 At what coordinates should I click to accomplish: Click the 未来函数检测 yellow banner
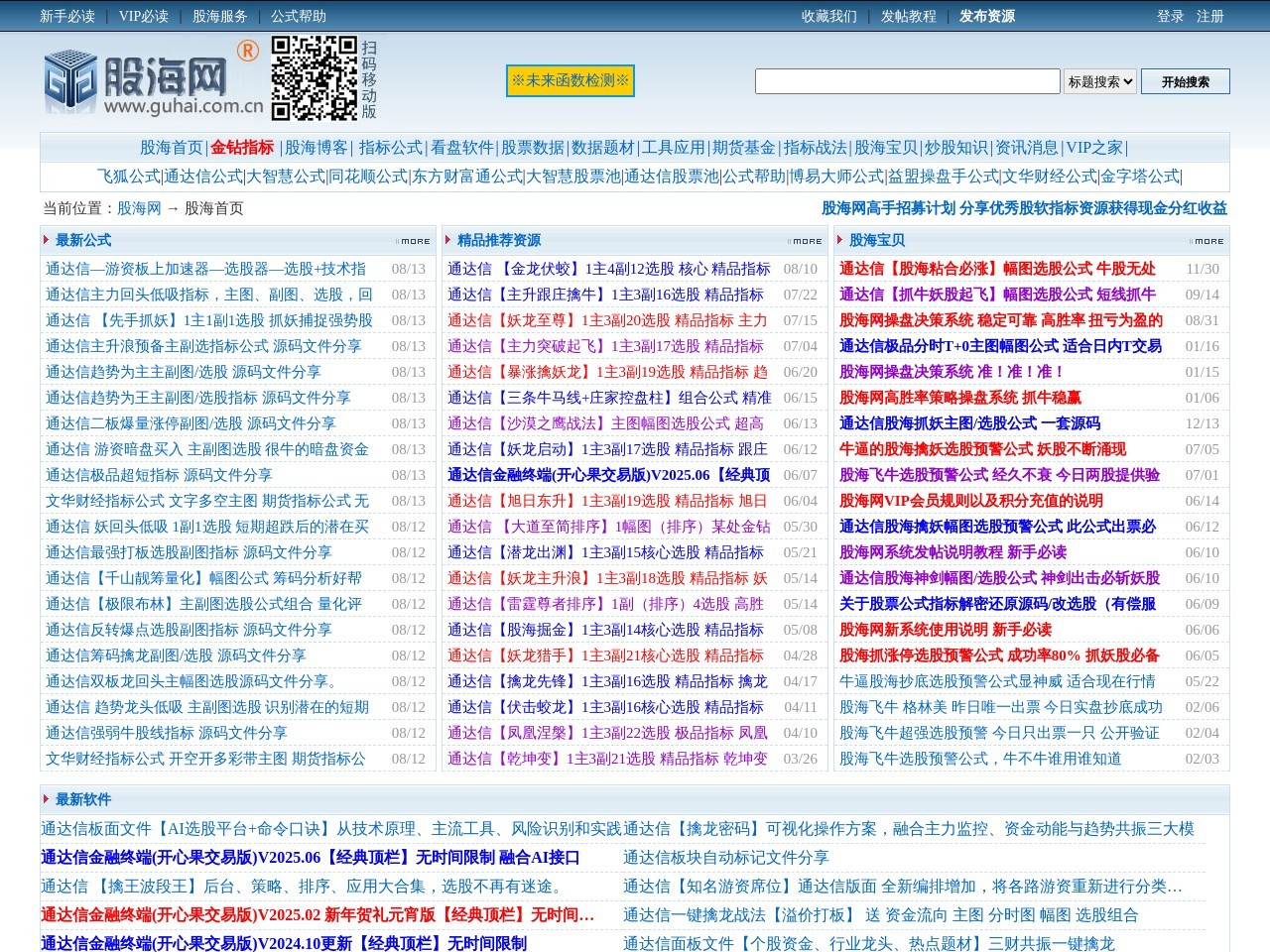tap(570, 80)
